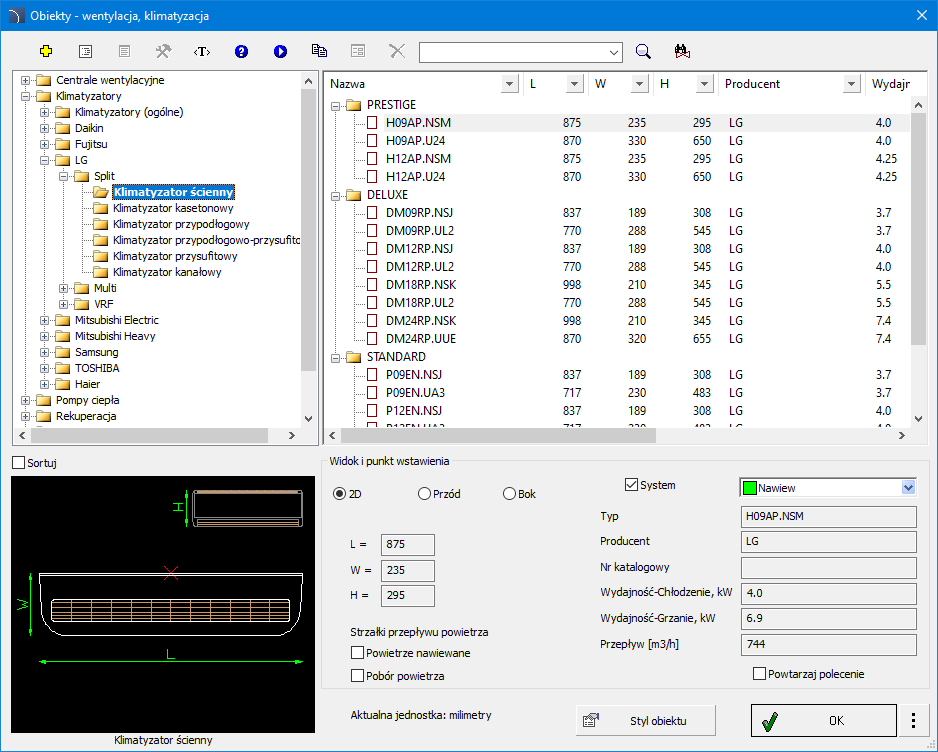Open the Producent column filter dropdown

[851, 84]
